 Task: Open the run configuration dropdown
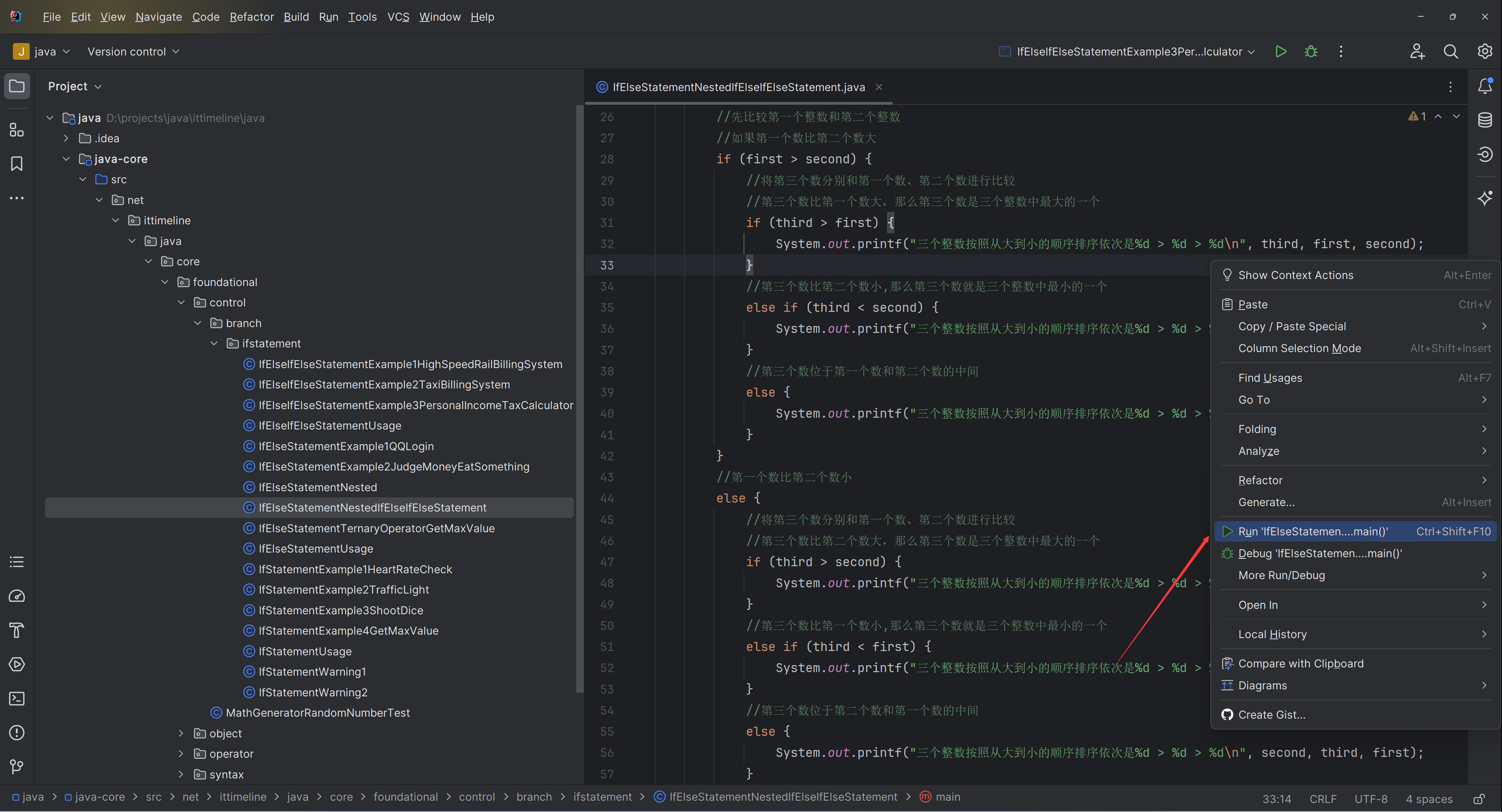coord(1127,51)
